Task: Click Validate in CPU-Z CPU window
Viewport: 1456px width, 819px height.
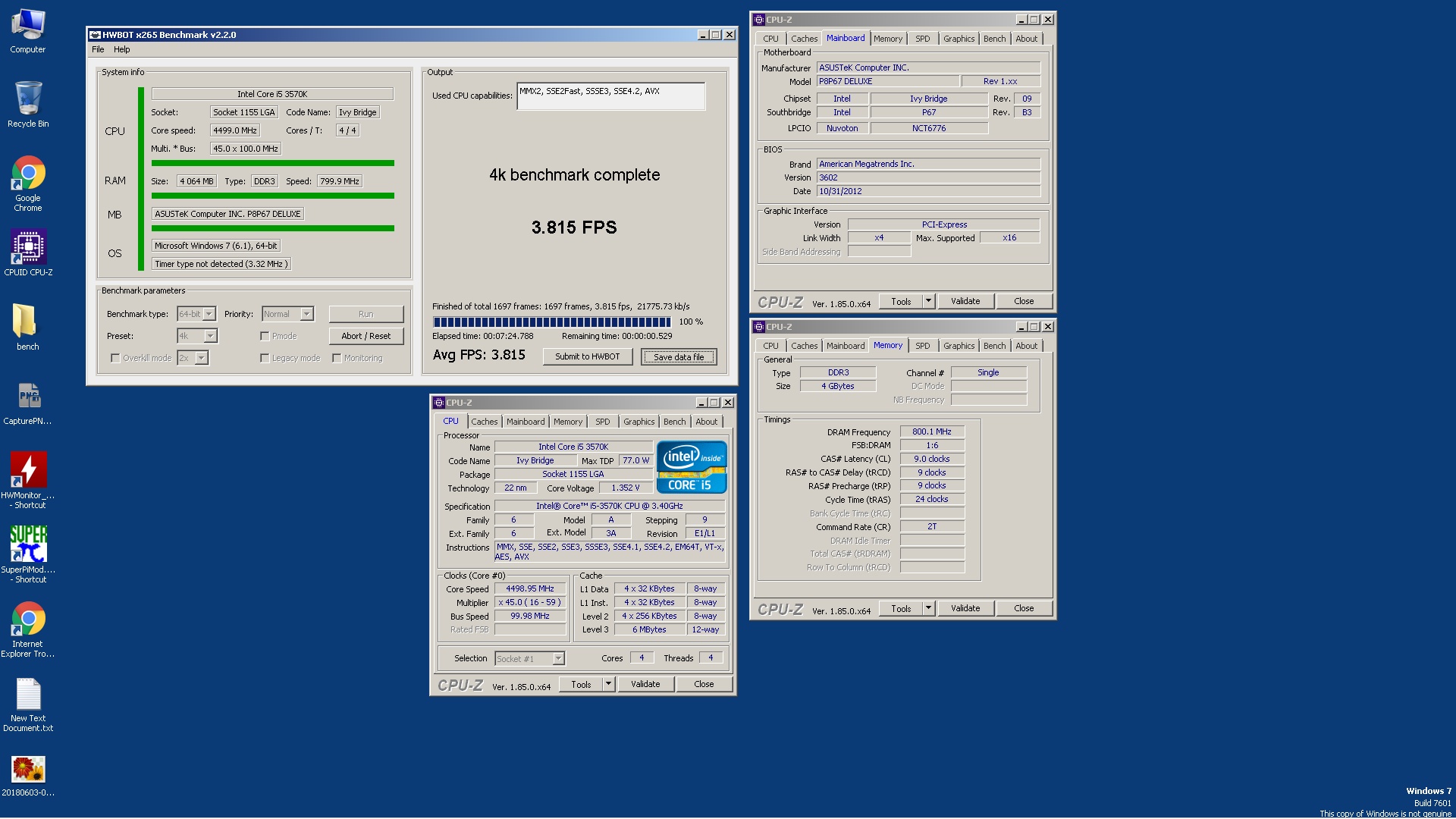Action: click(x=645, y=684)
